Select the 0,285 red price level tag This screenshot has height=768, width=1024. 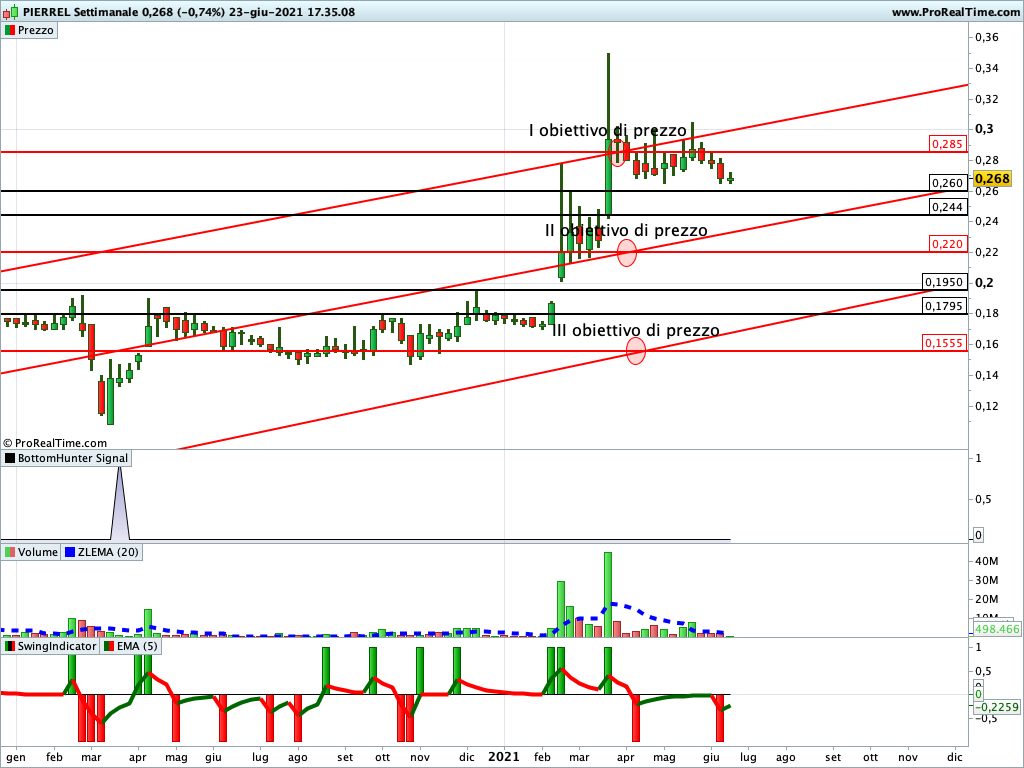pyautogui.click(x=947, y=144)
